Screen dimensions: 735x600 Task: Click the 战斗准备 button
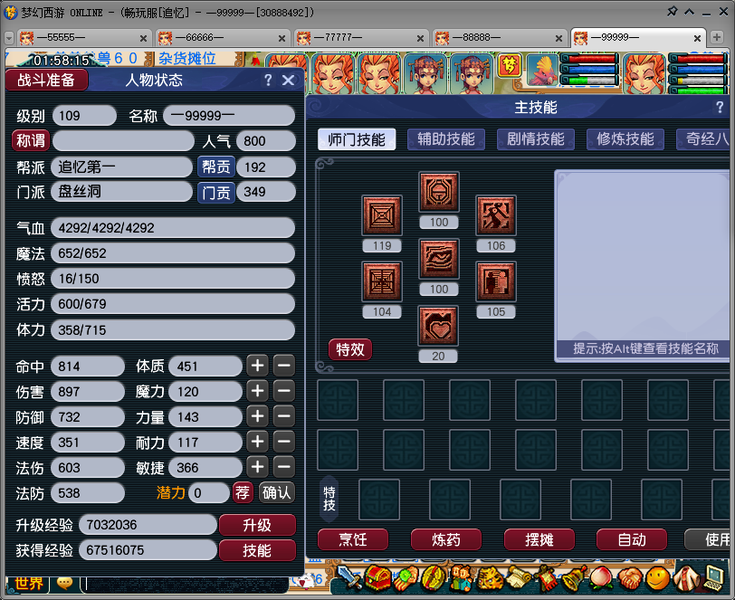tap(46, 80)
